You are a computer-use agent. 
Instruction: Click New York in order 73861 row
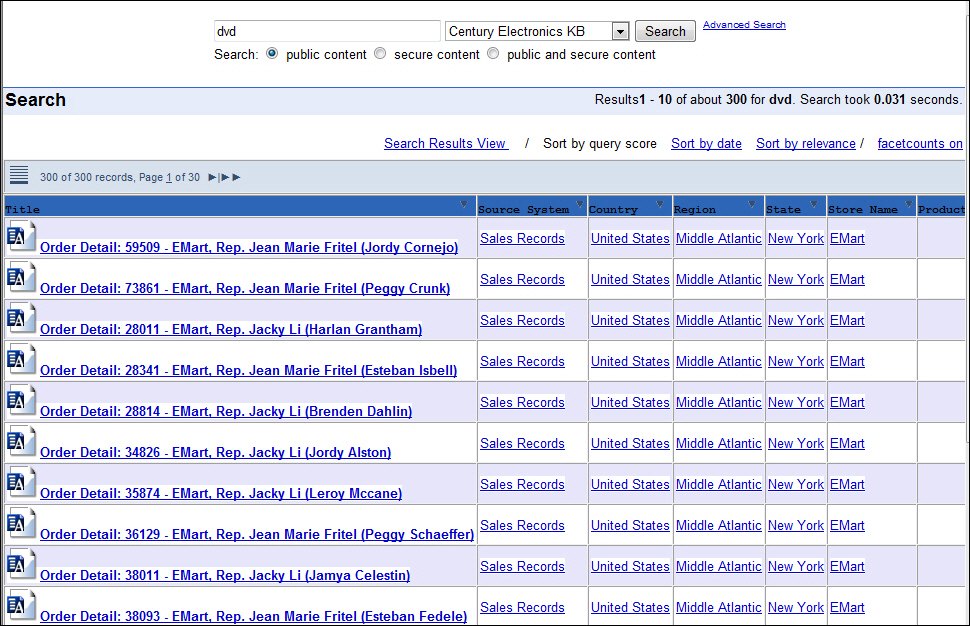(796, 280)
